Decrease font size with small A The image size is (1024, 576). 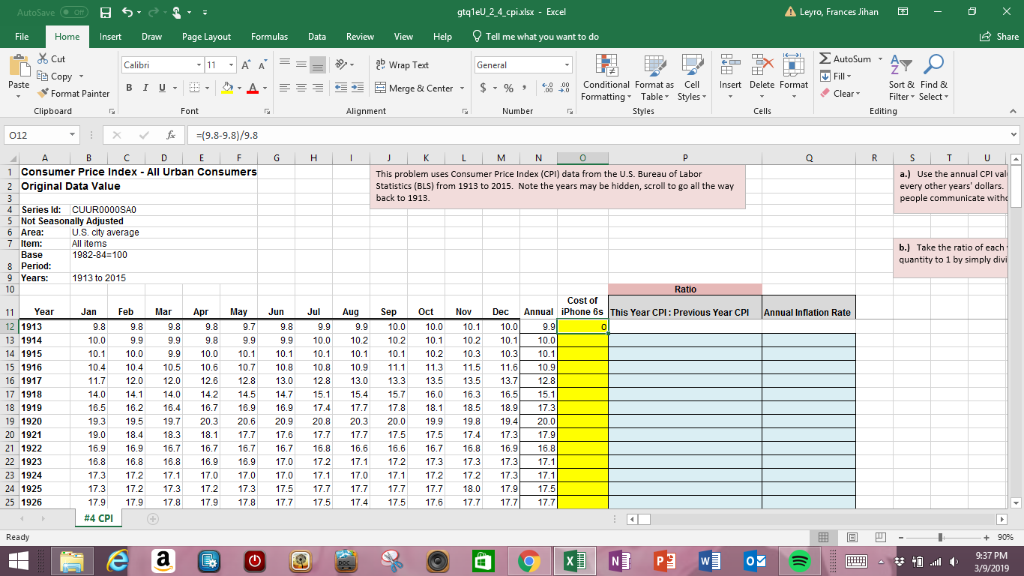(x=262, y=65)
